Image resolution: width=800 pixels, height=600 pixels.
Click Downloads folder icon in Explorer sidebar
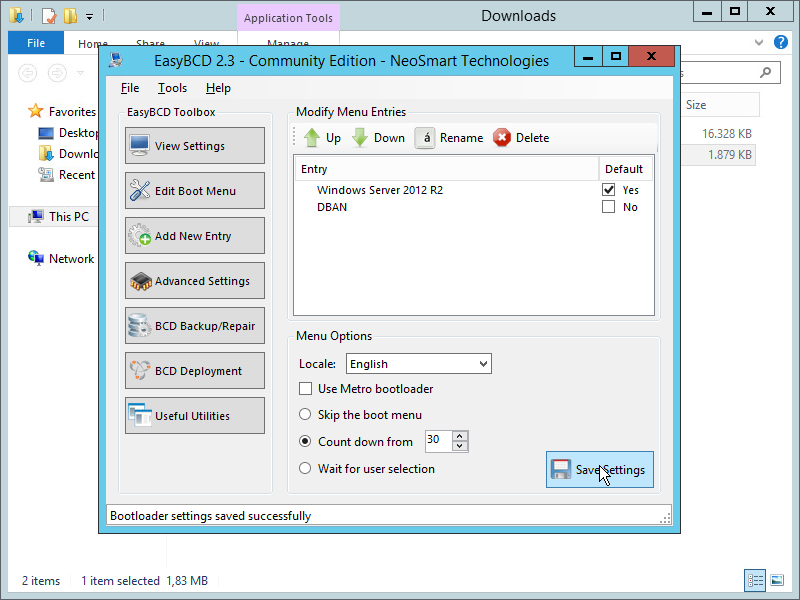[46, 154]
